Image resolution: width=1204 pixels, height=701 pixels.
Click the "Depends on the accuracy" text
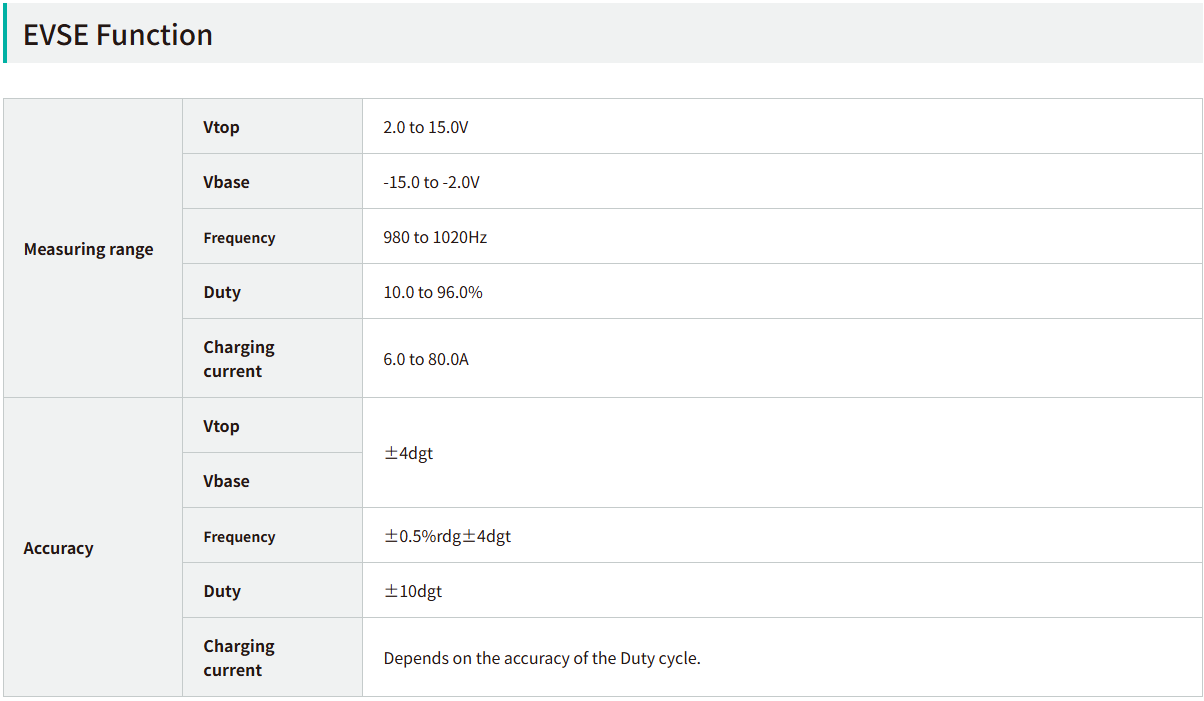(x=542, y=658)
